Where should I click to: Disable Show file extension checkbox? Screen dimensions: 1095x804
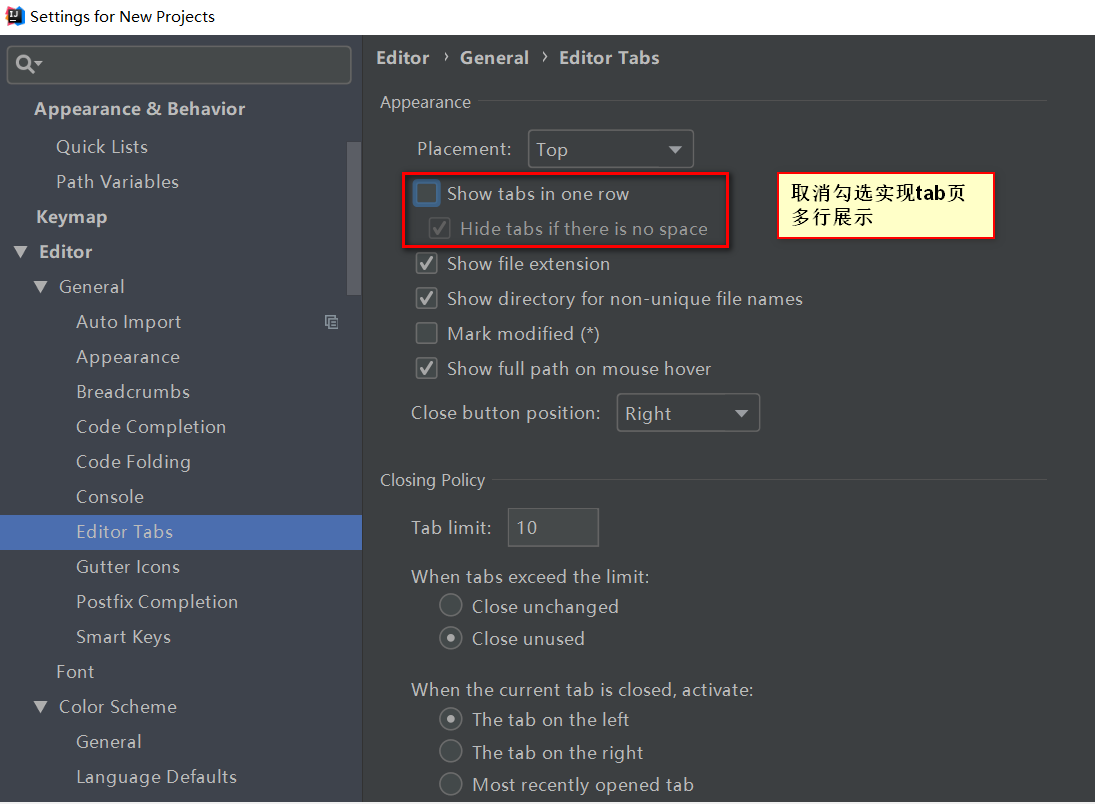(427, 263)
